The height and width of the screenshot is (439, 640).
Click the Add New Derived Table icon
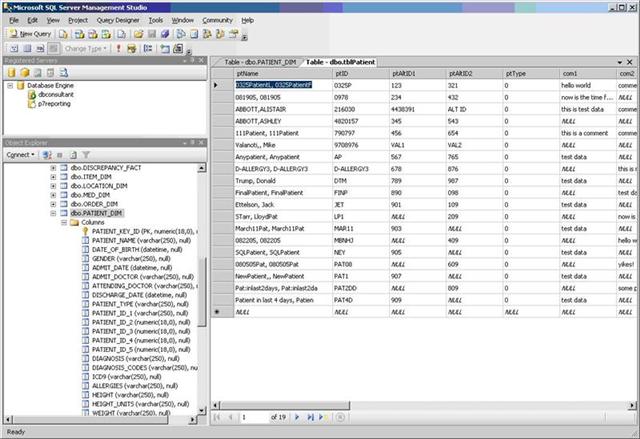tap(178, 49)
